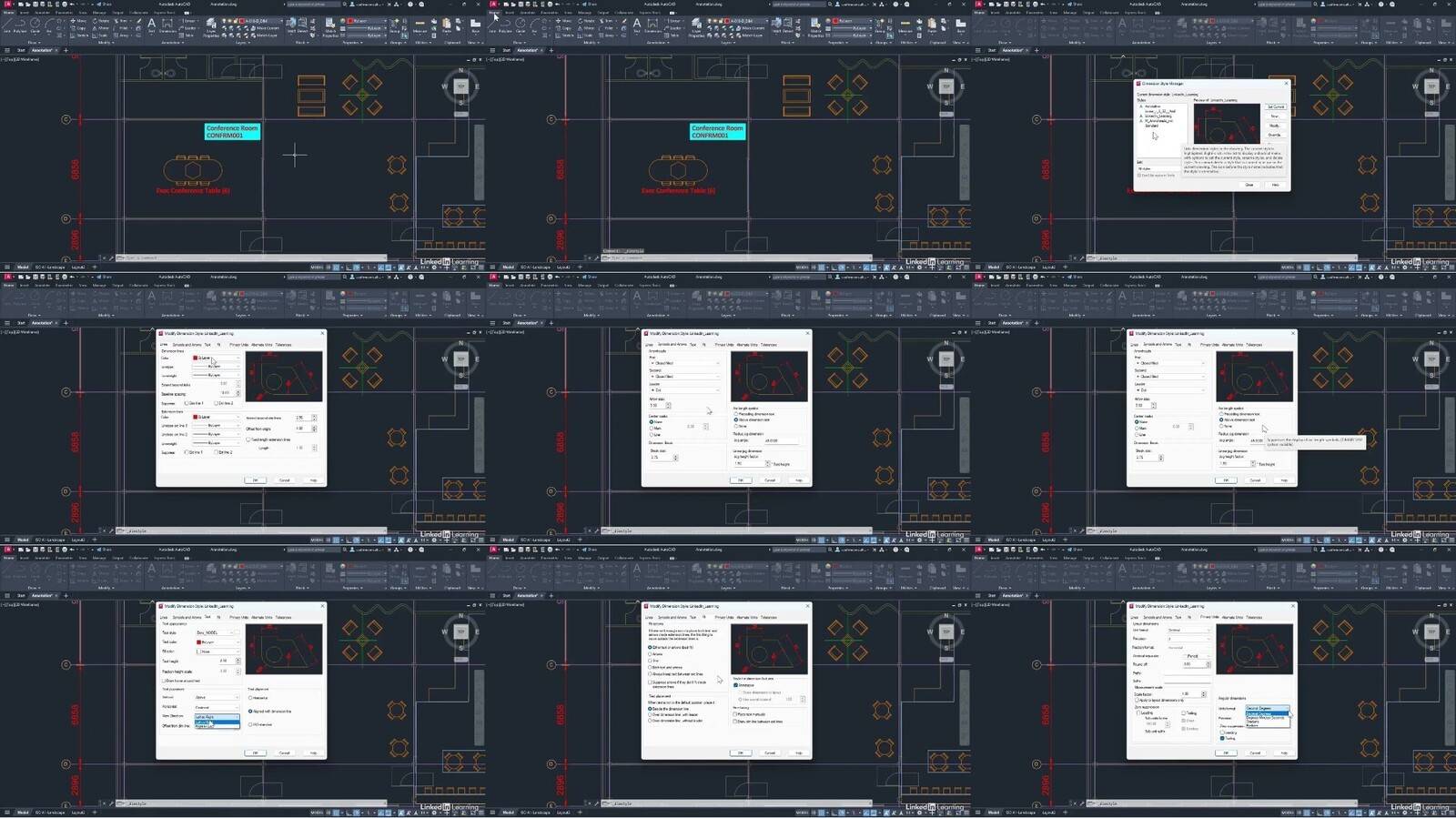
Task: Pick the Mirror tool in the top-left frame
Action: (102, 27)
